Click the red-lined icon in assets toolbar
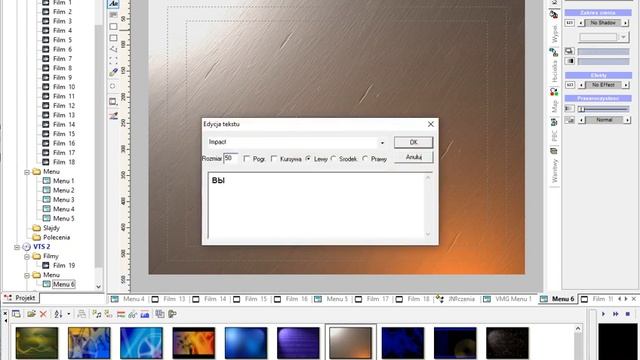The height and width of the screenshot is (360, 640). point(121,314)
